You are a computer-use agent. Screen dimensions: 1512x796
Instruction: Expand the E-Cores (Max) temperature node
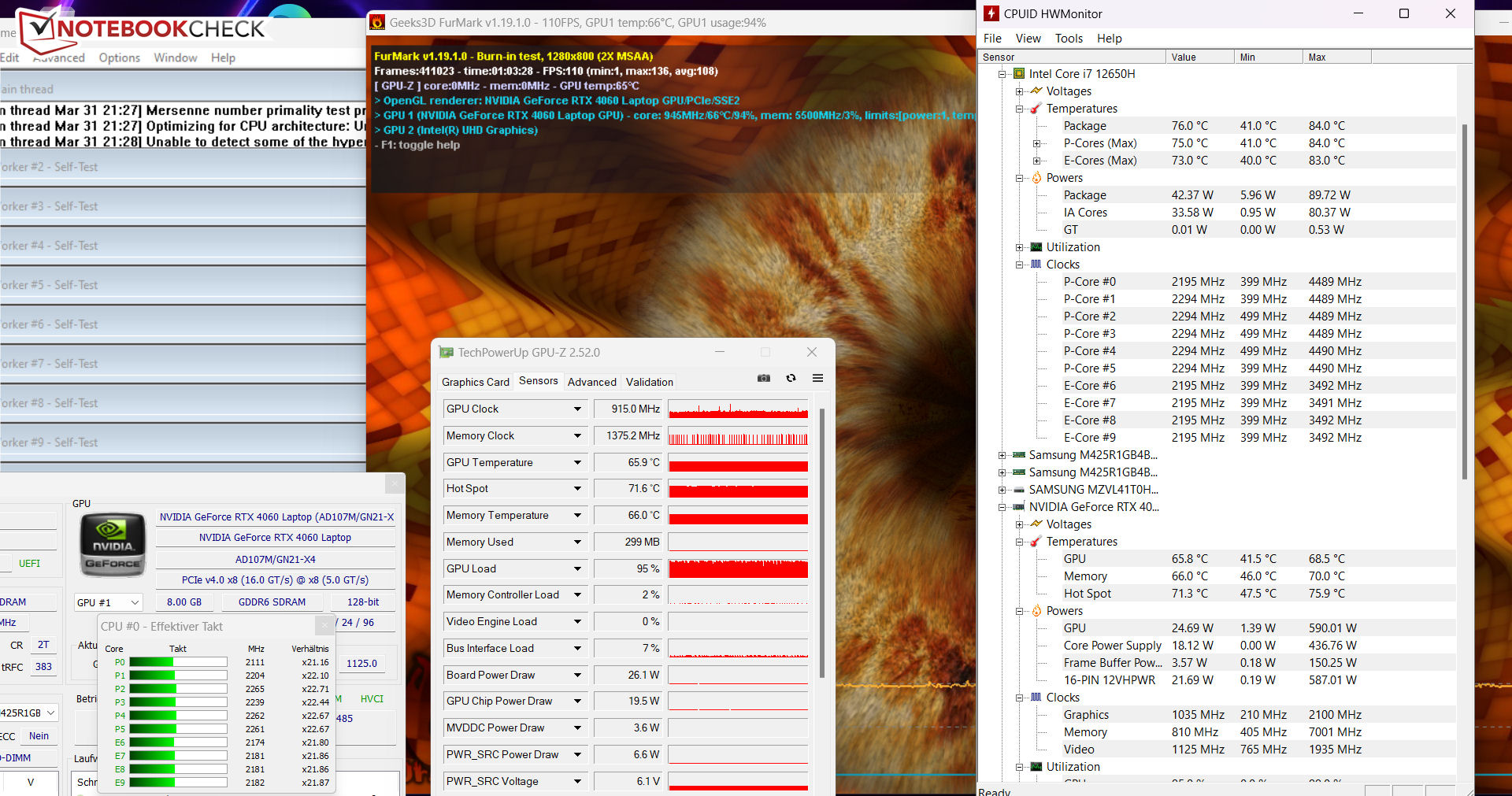1037,161
